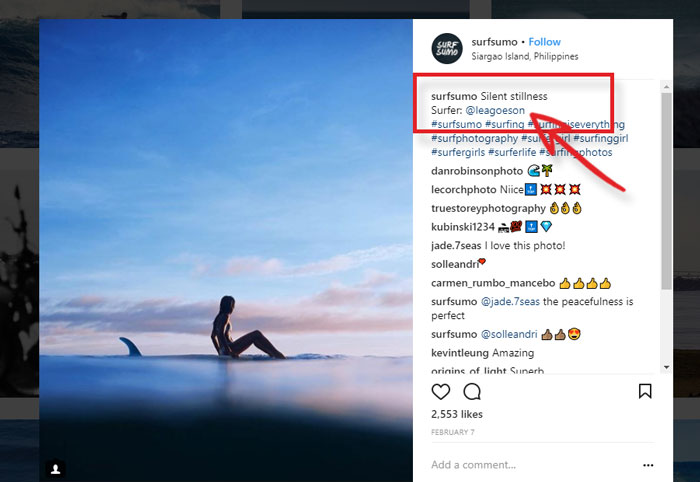Image resolution: width=700 pixels, height=482 pixels.
Task: View the 2,553 likes list
Action: [x=457, y=414]
